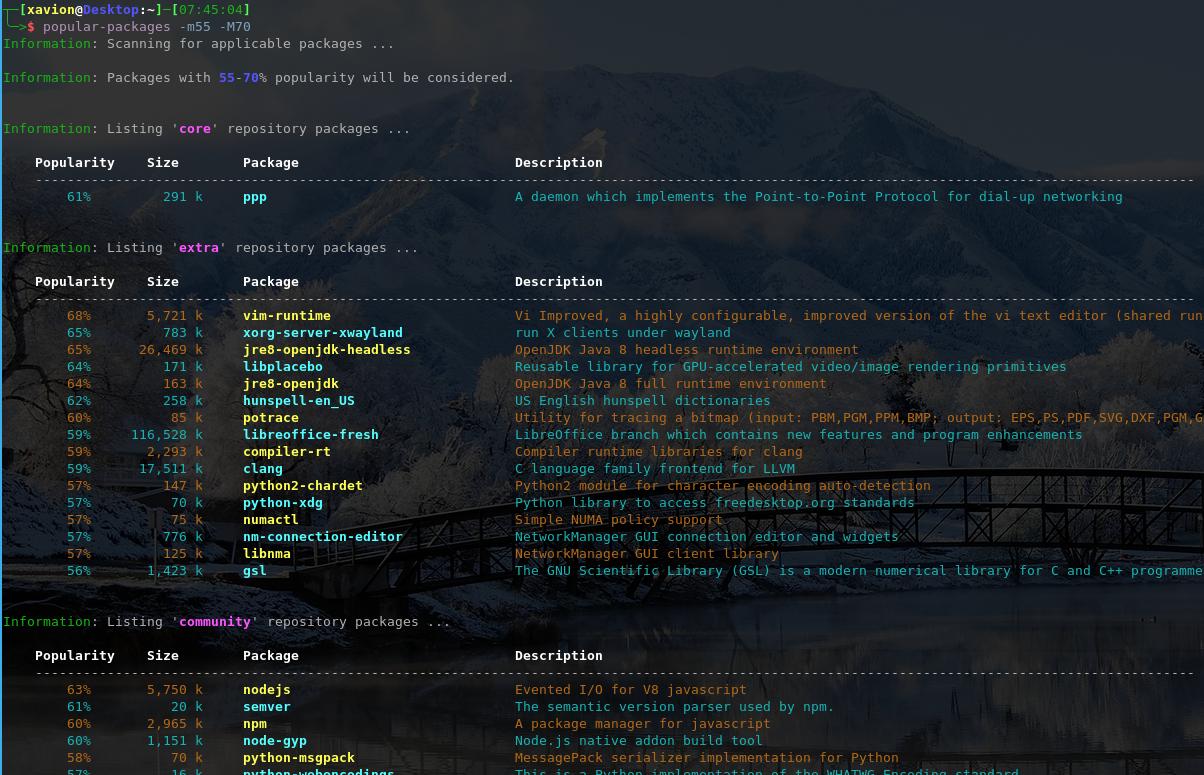Click the size value "85 k"

click(x=187, y=418)
